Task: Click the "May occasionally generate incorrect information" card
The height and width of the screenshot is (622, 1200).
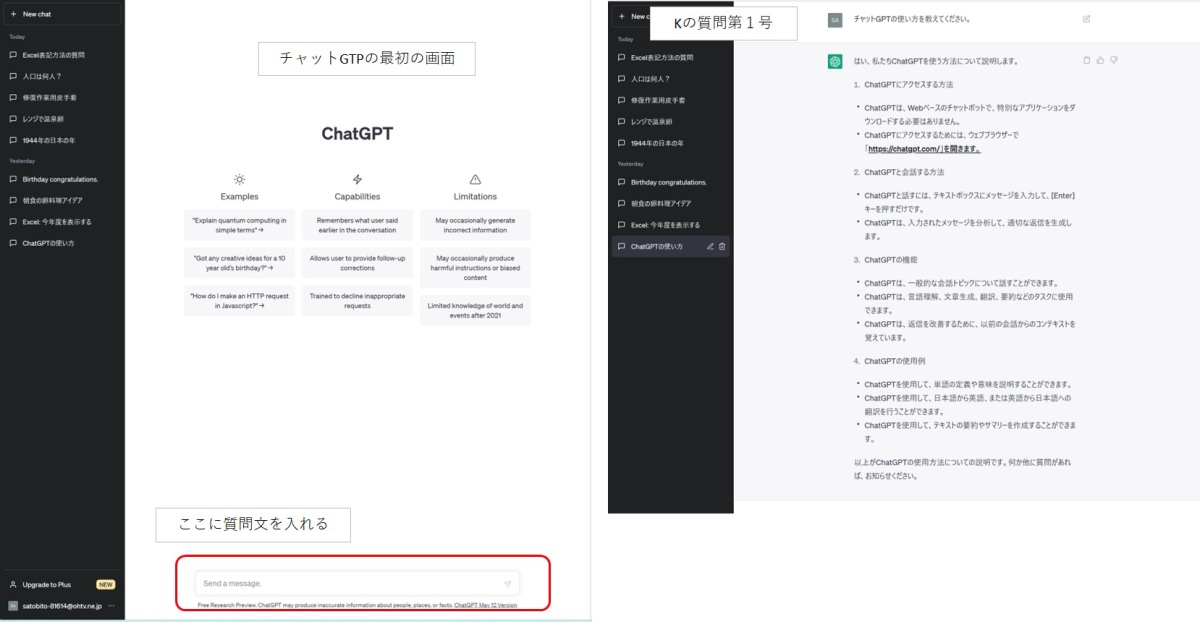Action: point(475,225)
